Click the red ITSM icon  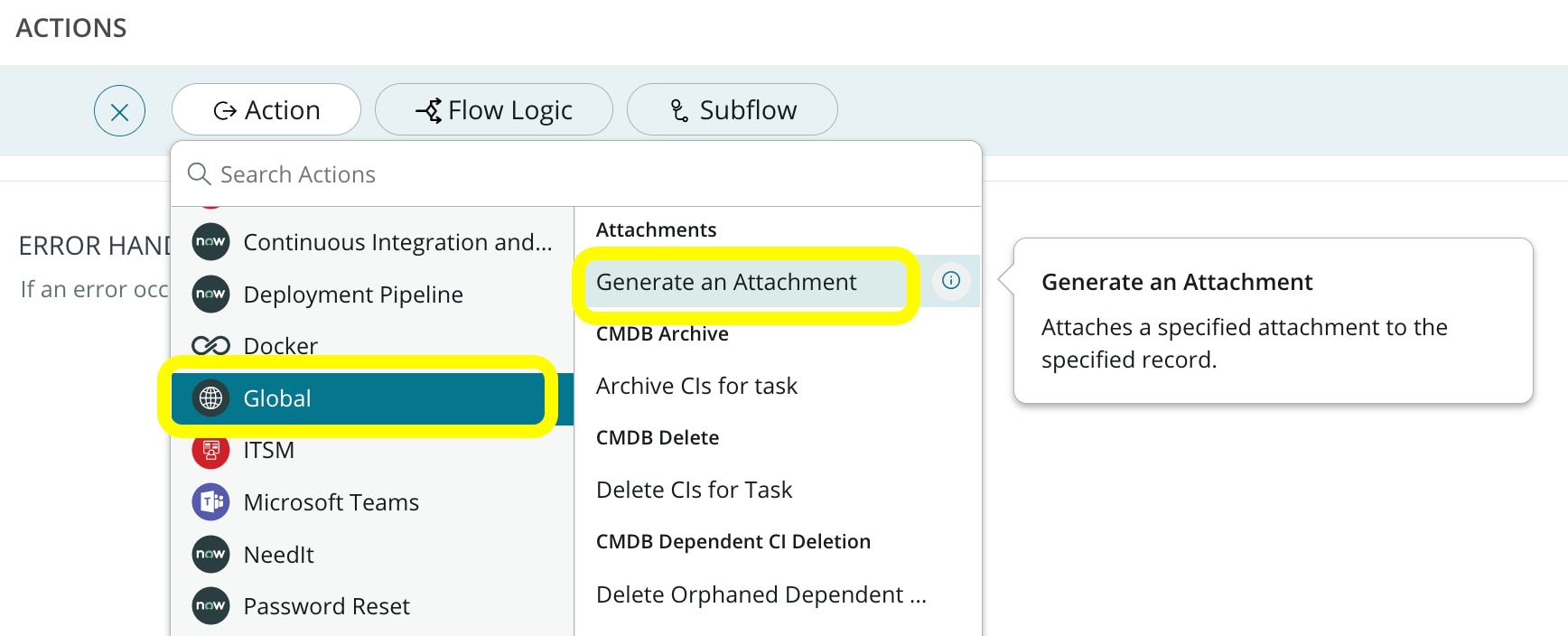point(210,450)
